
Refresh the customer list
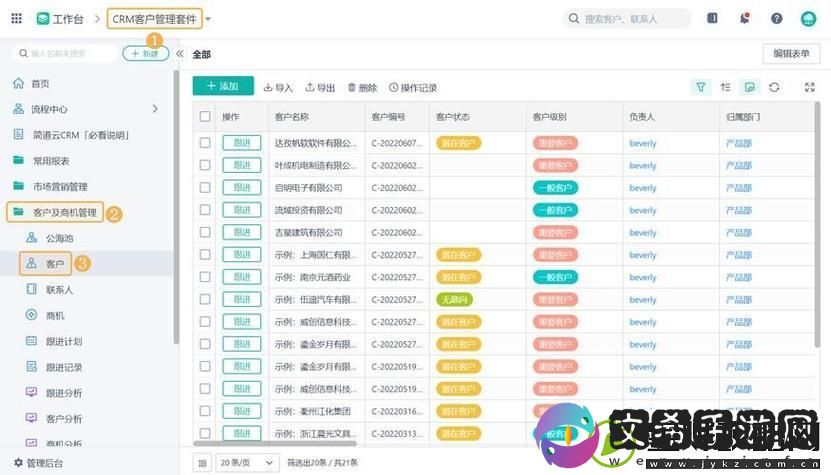(774, 87)
